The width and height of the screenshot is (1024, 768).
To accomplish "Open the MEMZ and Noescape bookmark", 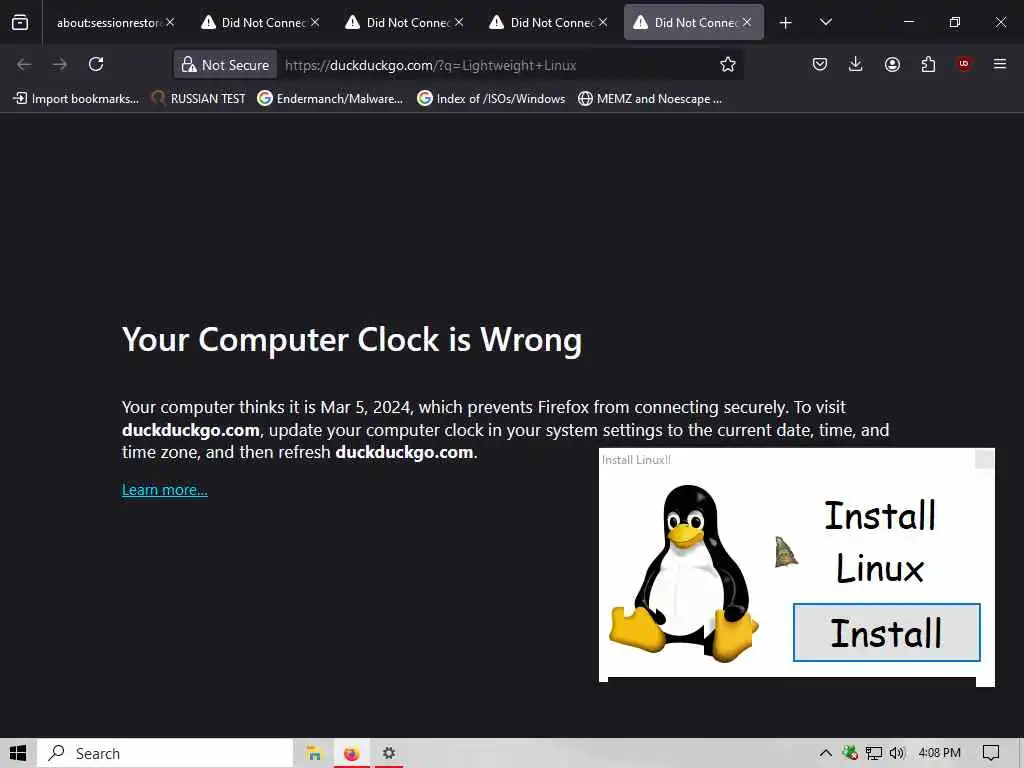I will pyautogui.click(x=650, y=99).
